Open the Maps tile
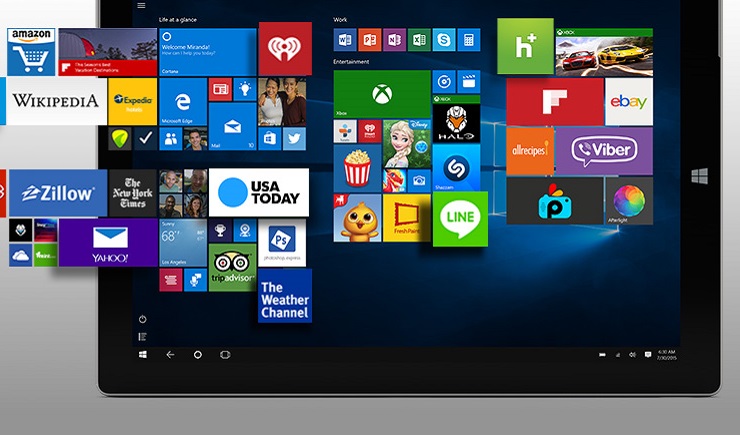Viewport: 740px width, 435px height. (245, 230)
